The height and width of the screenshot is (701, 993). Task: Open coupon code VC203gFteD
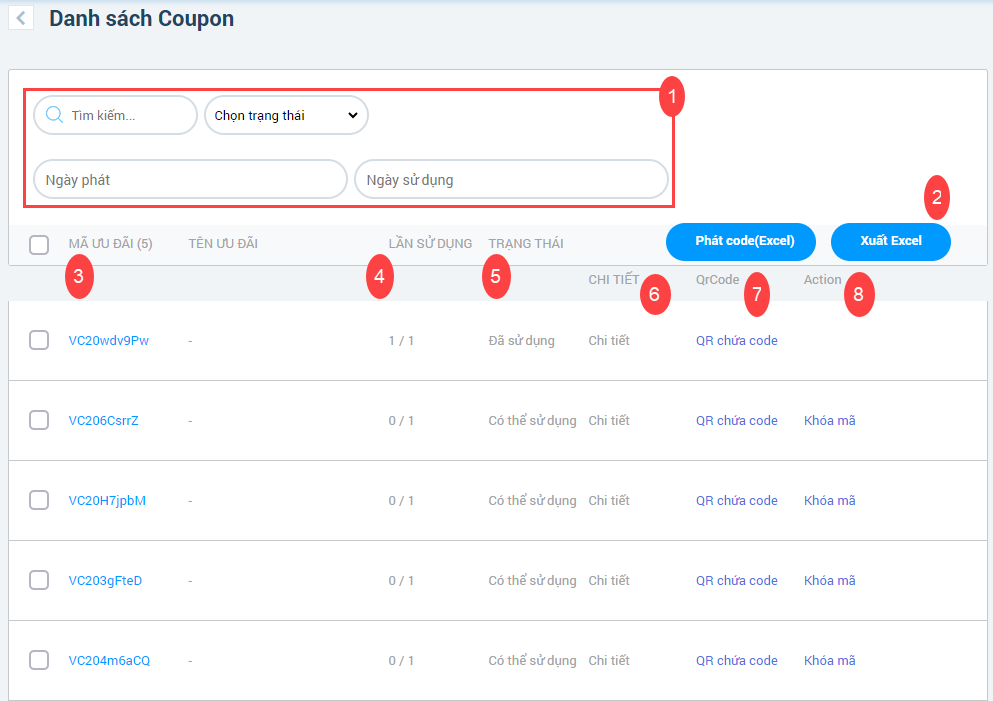point(105,581)
